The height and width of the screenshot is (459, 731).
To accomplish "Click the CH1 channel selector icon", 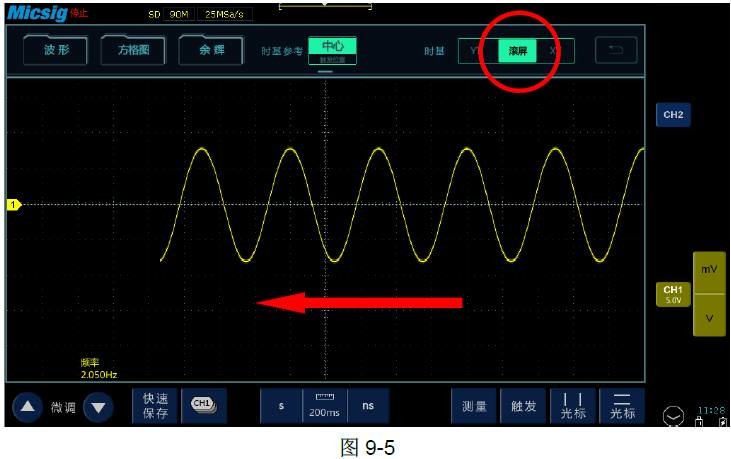I will point(203,404).
